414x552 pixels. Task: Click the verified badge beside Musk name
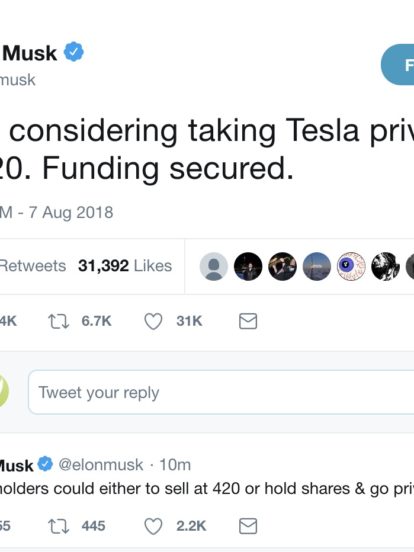74,52
